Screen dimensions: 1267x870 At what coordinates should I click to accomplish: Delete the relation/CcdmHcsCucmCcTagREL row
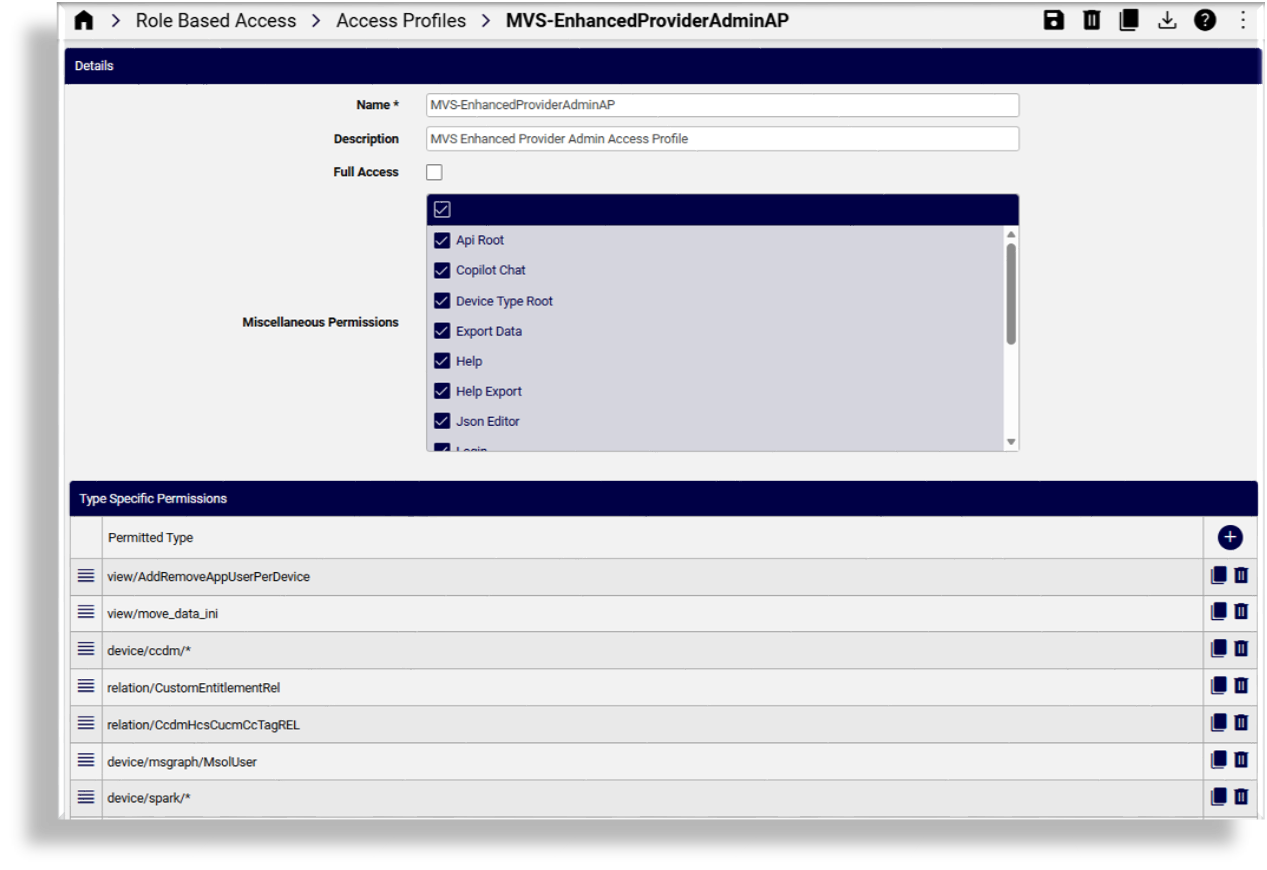[1241, 723]
